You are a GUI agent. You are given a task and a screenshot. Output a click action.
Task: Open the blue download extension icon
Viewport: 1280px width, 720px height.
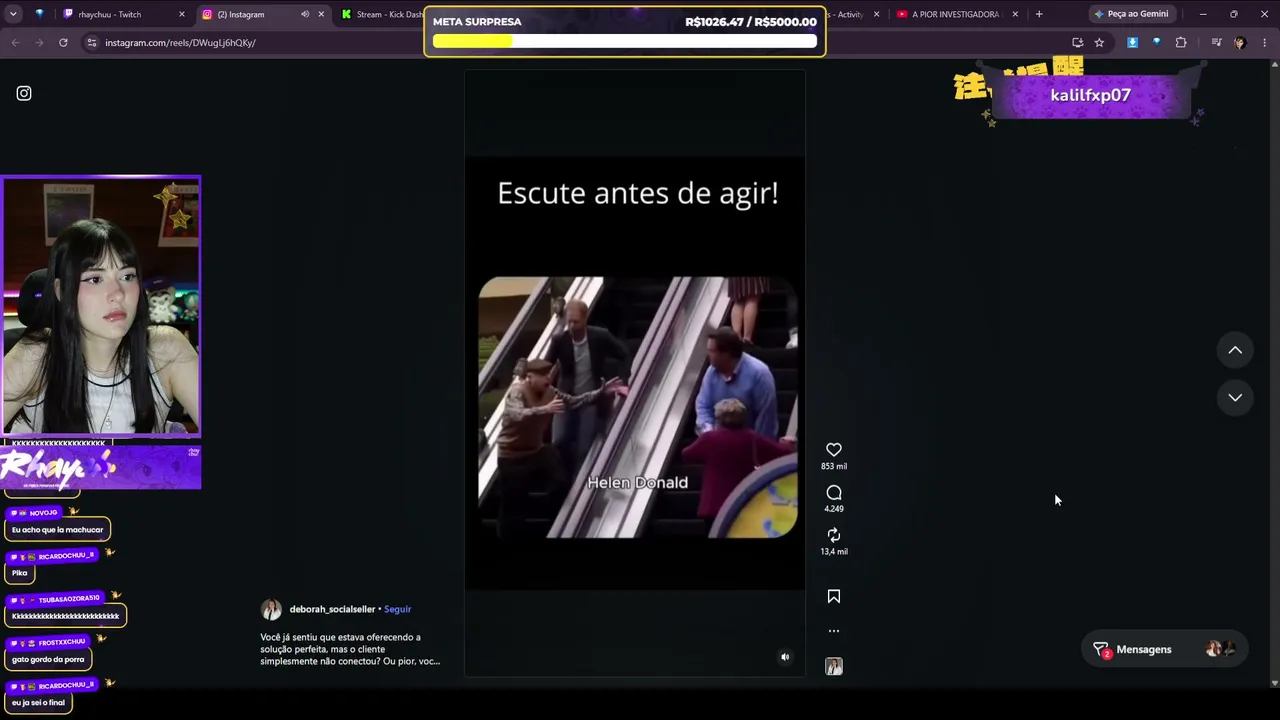coord(1132,43)
